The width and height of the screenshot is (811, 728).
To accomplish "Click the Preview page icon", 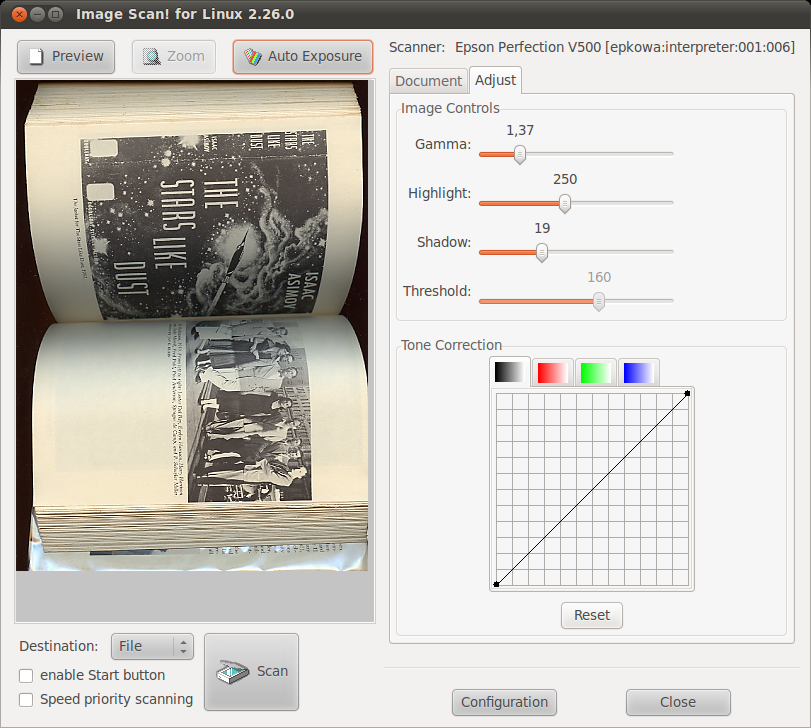I will pos(36,56).
